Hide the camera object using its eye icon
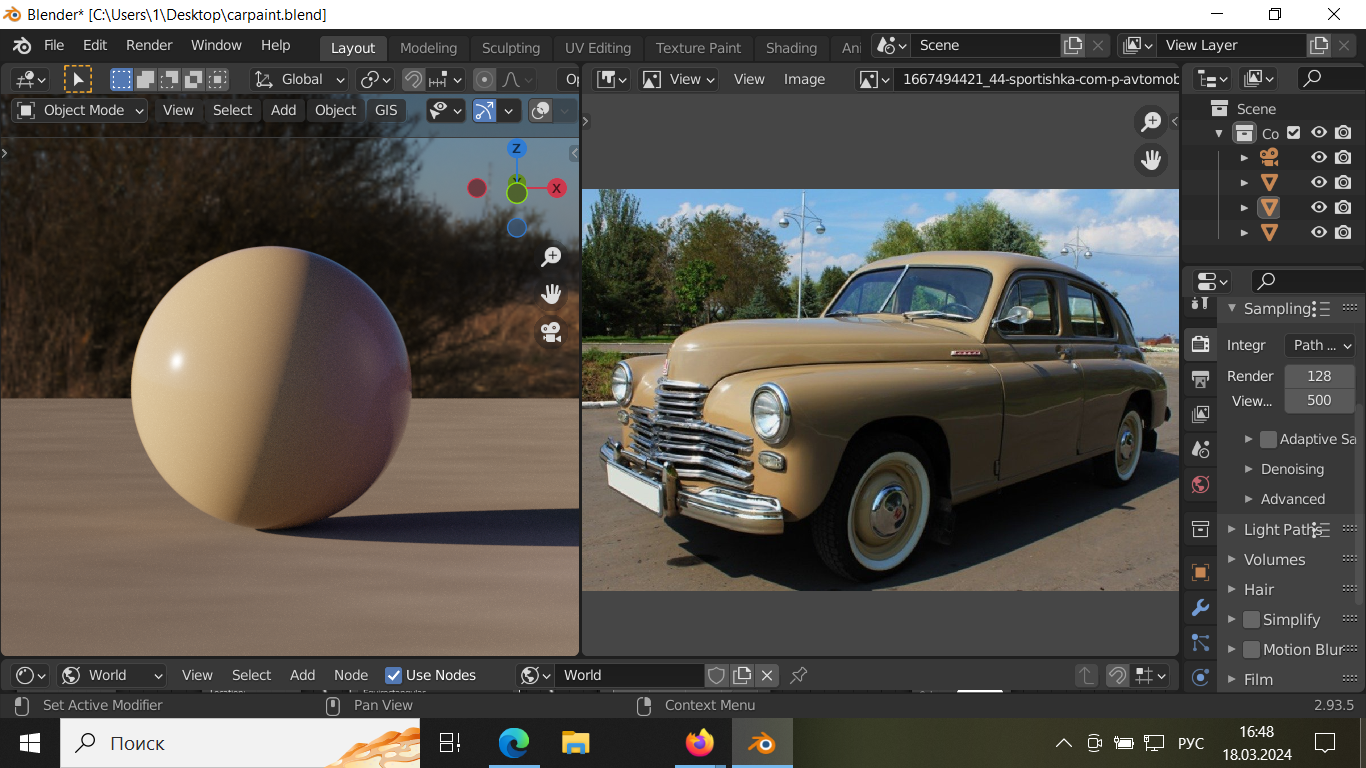This screenshot has width=1366, height=768. [1319, 157]
